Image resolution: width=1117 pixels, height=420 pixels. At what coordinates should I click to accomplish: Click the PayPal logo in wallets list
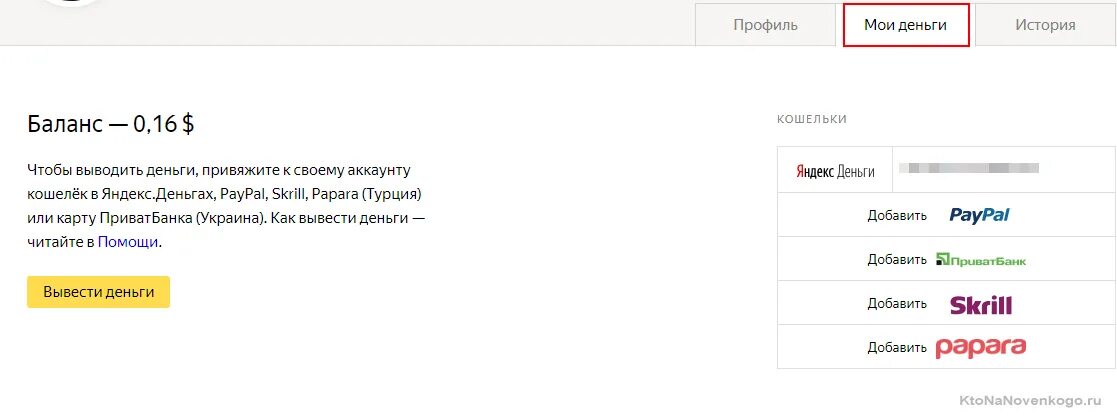(x=980, y=216)
